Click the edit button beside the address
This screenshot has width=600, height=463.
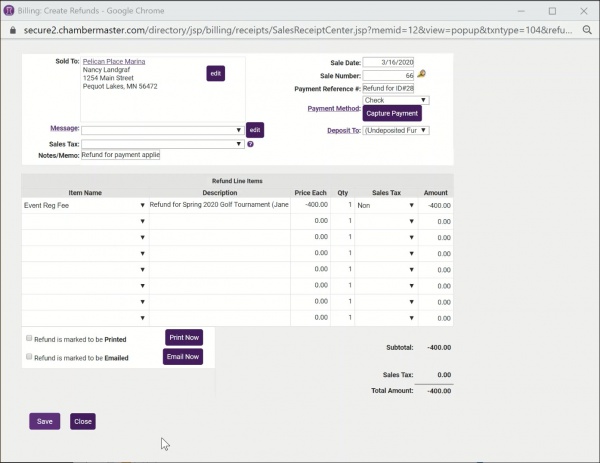click(x=215, y=73)
